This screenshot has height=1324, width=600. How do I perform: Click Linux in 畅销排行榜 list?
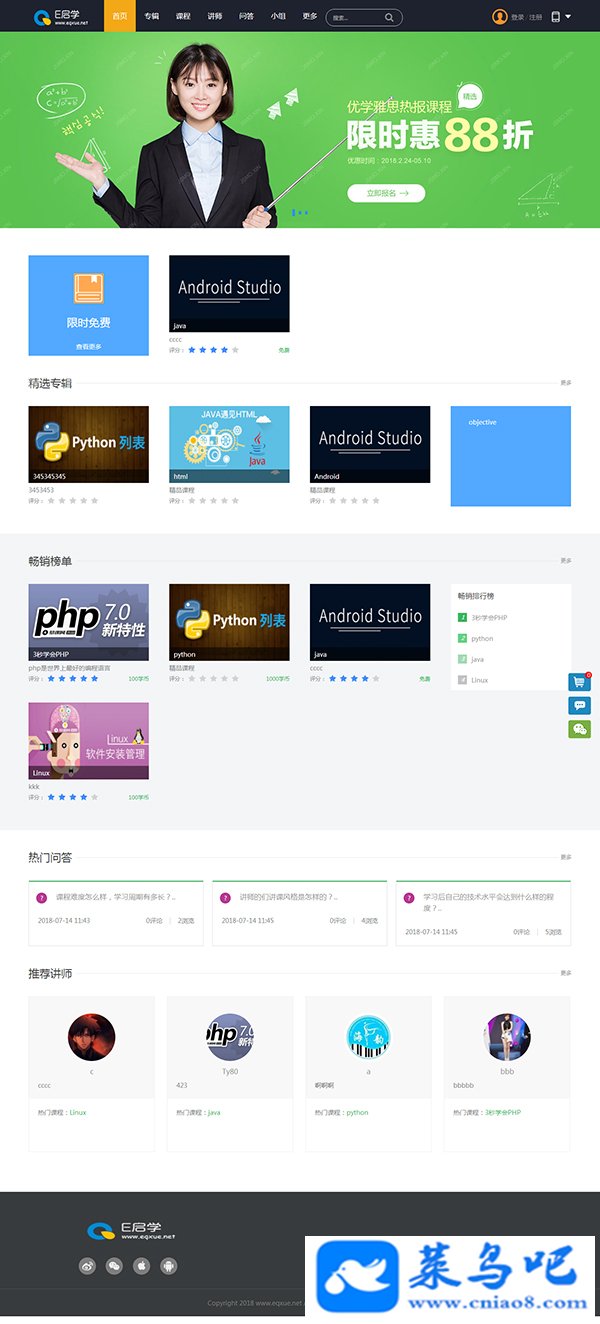pos(480,680)
